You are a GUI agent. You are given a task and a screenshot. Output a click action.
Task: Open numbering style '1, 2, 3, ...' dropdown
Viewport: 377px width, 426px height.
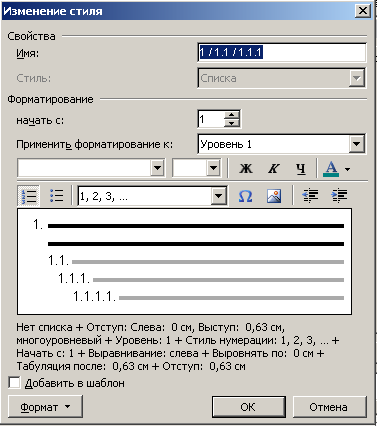219,196
